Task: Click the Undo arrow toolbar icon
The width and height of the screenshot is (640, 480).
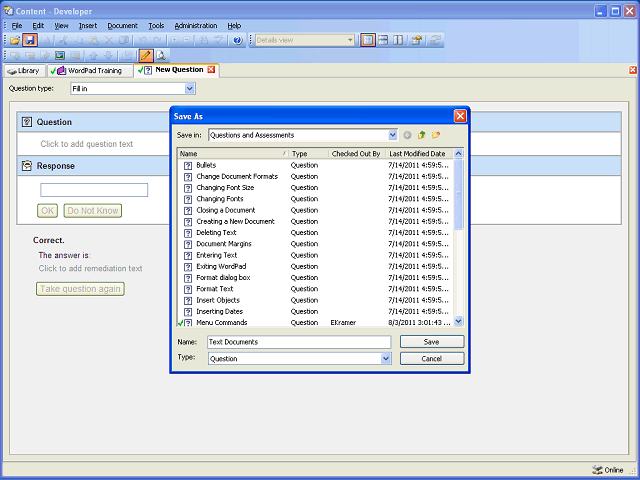Action: tap(142, 40)
